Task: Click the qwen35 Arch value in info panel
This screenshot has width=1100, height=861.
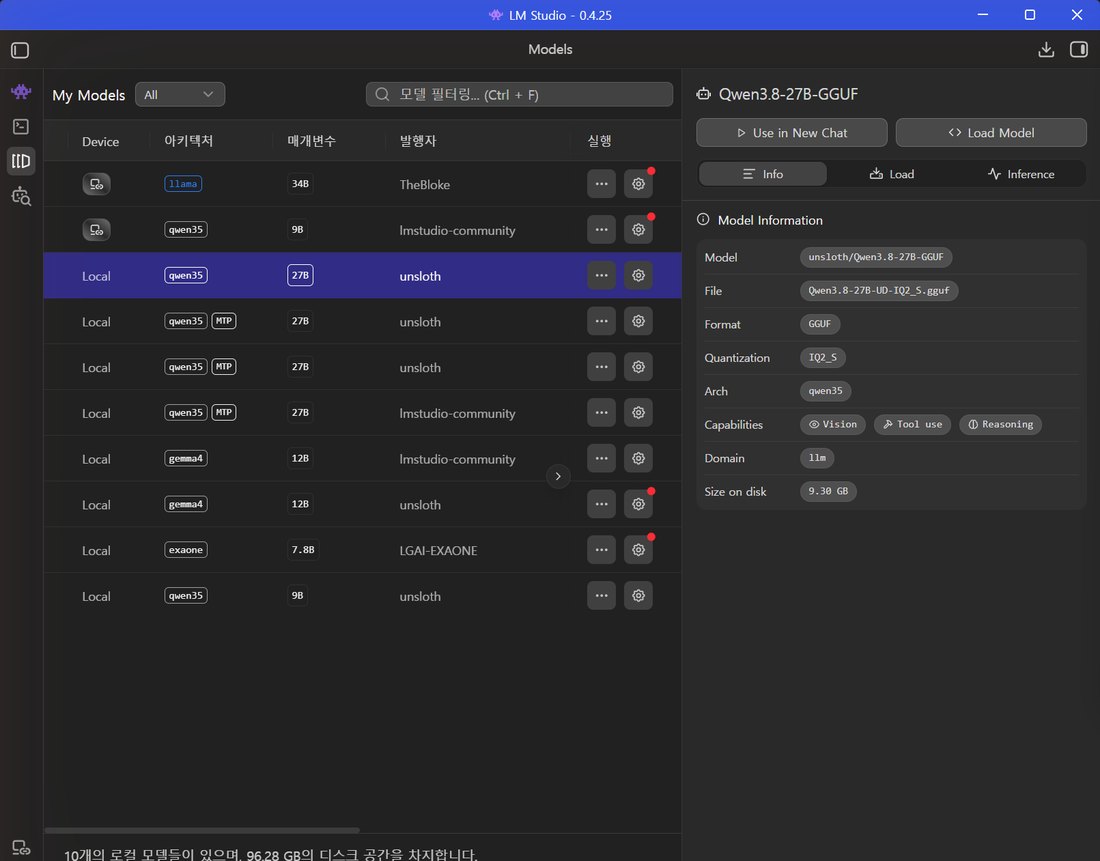Action: 825,392
